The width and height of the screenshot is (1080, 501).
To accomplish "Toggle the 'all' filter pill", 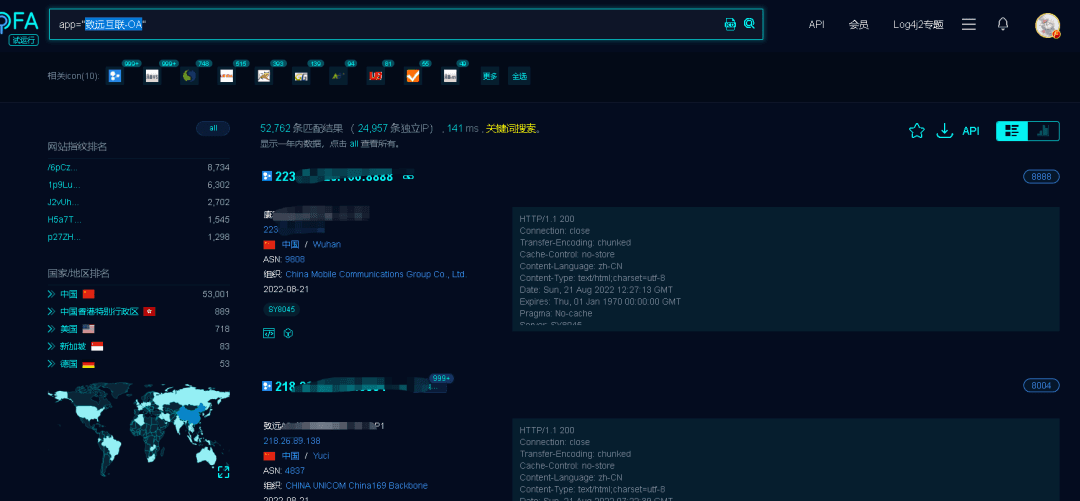I will pyautogui.click(x=213, y=128).
